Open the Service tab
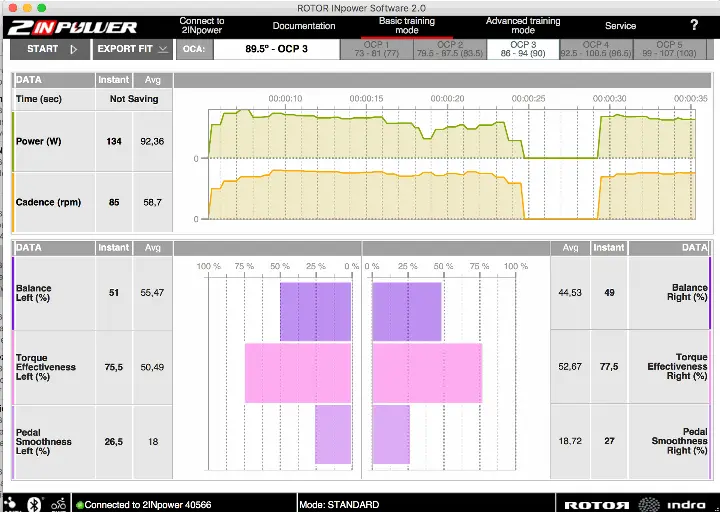 (x=620, y=26)
